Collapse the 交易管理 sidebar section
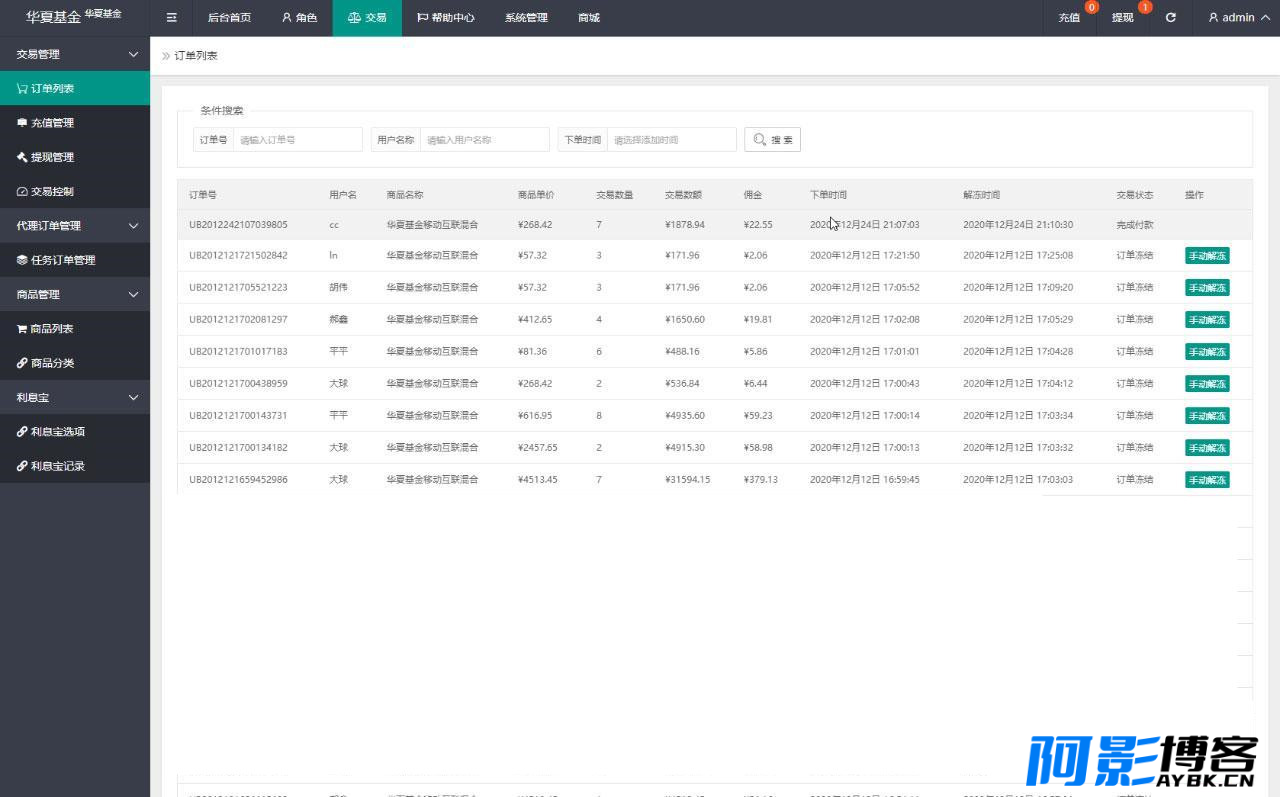Screen dimensions: 1280x797 tap(75, 54)
